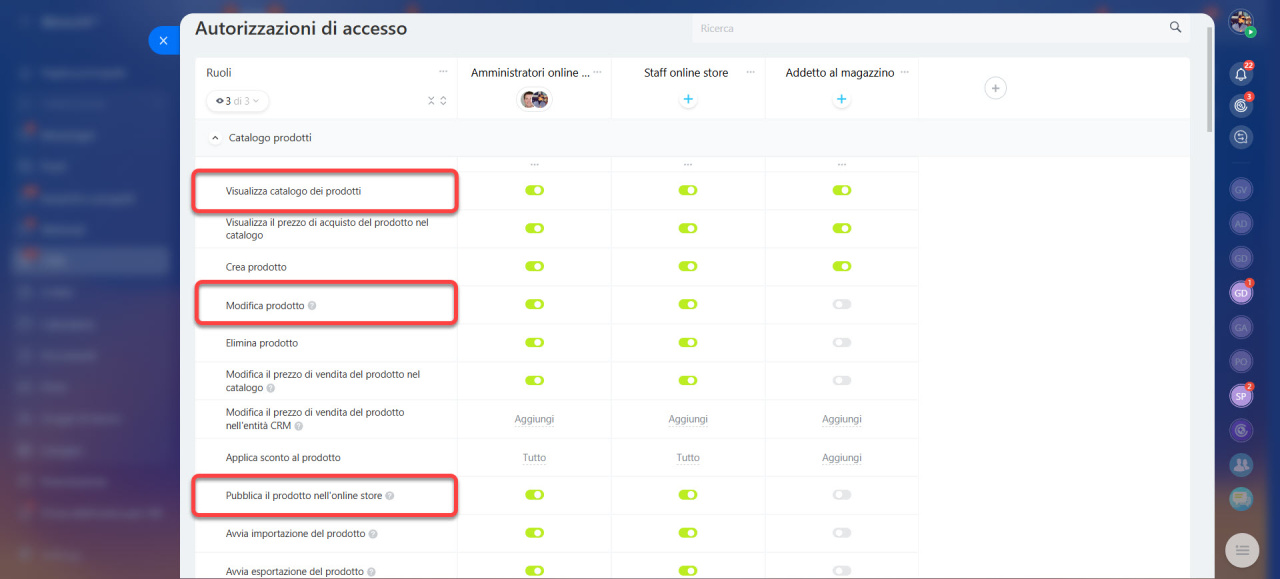The width and height of the screenshot is (1280, 579).
Task: Show help hint for Pubblica il prodotto nell'online store
Action: (x=390, y=495)
